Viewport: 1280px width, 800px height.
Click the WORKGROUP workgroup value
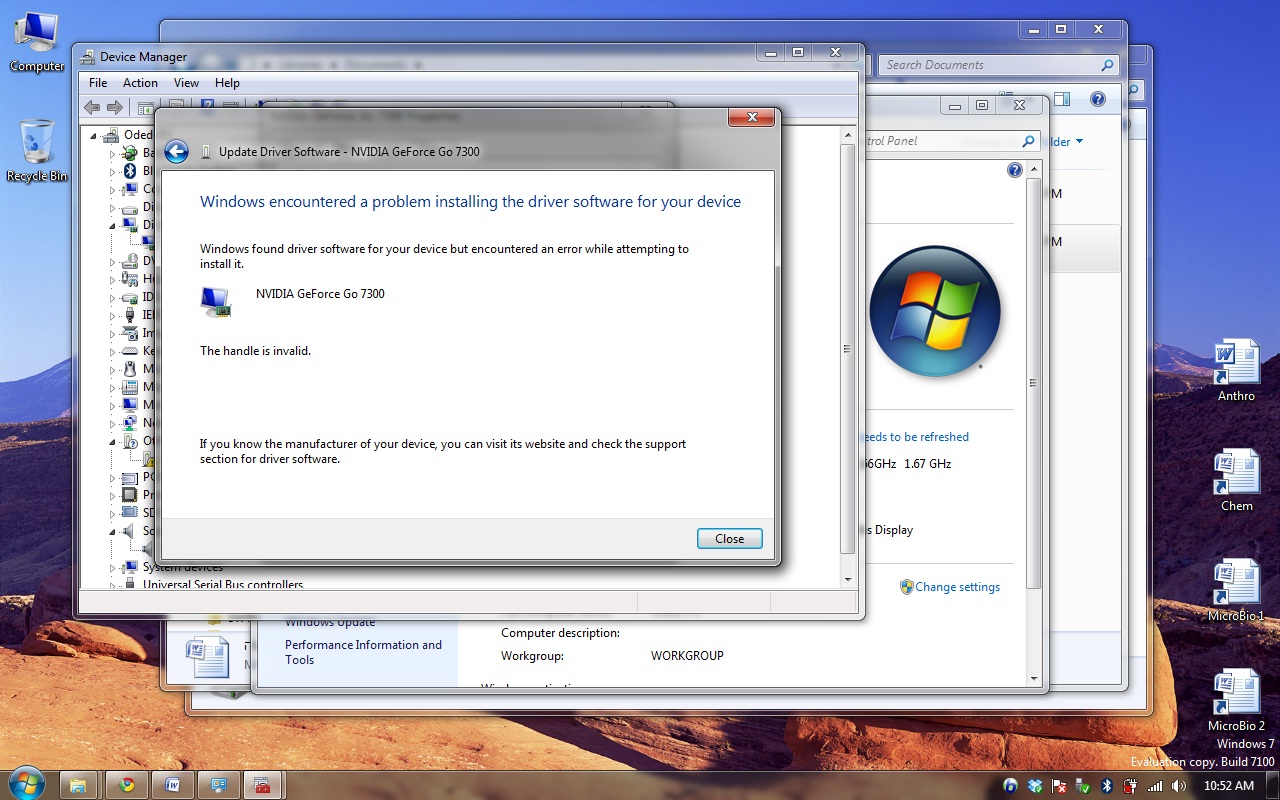pyautogui.click(x=687, y=656)
